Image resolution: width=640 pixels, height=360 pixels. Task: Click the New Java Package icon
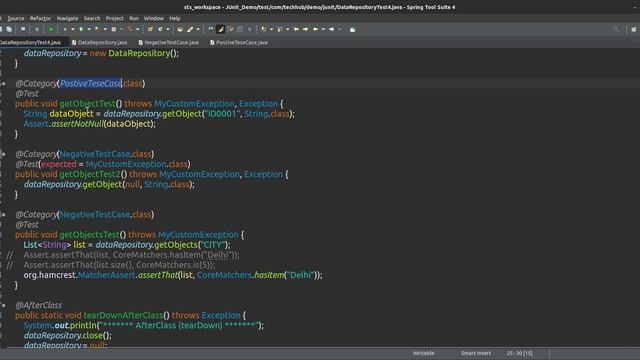point(150,29)
